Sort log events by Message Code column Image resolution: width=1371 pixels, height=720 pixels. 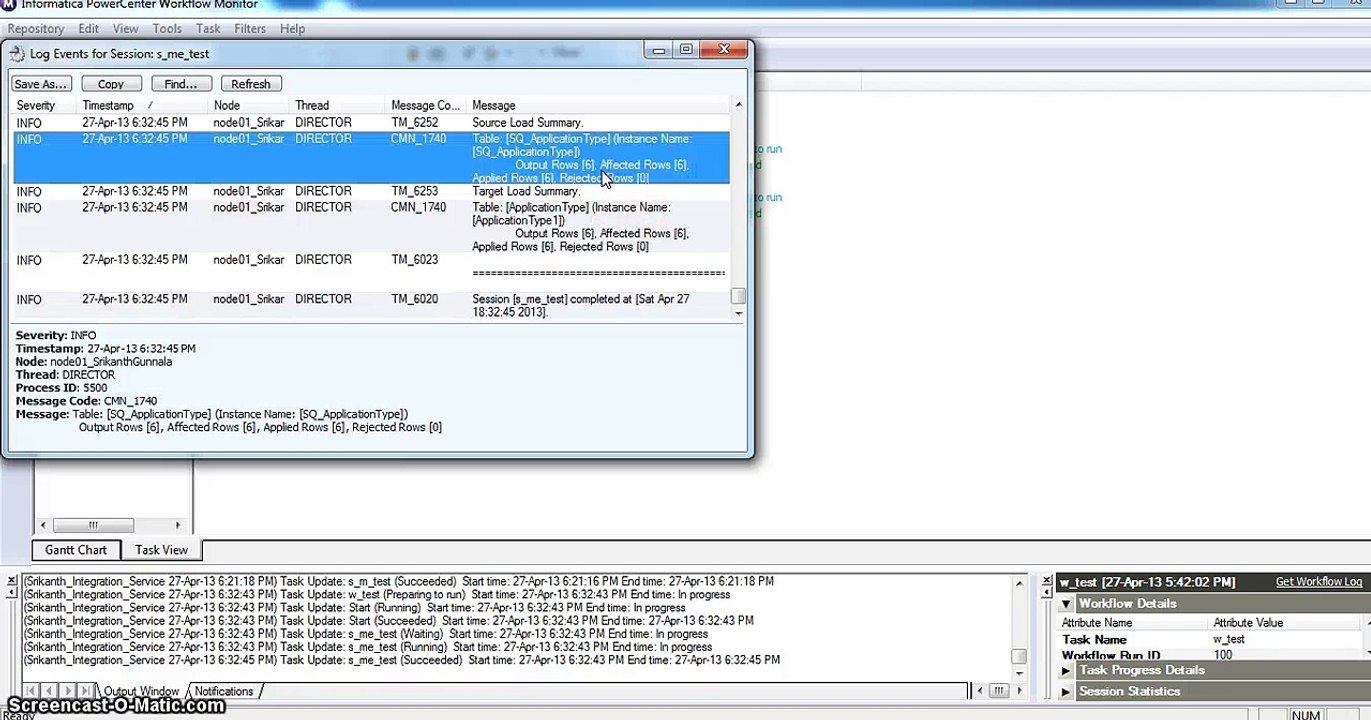pyautogui.click(x=427, y=105)
